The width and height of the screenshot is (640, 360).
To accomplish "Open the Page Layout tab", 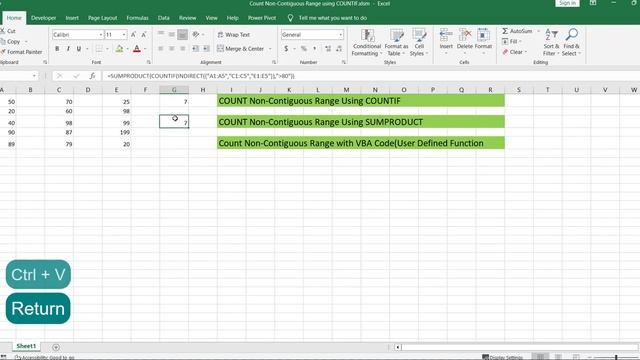I will 102,18.
